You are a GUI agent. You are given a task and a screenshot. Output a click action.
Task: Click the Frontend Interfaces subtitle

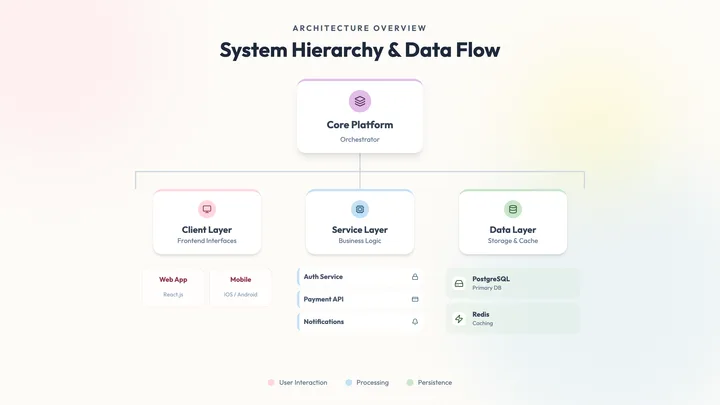(207, 241)
